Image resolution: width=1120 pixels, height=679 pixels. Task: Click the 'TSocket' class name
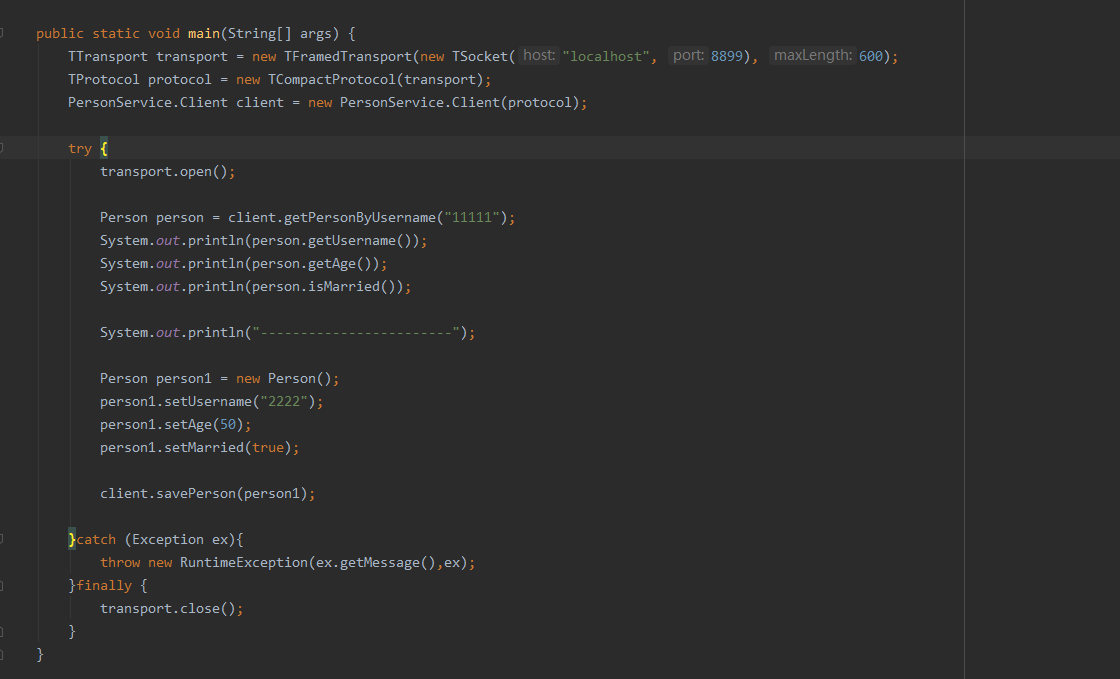coord(480,56)
